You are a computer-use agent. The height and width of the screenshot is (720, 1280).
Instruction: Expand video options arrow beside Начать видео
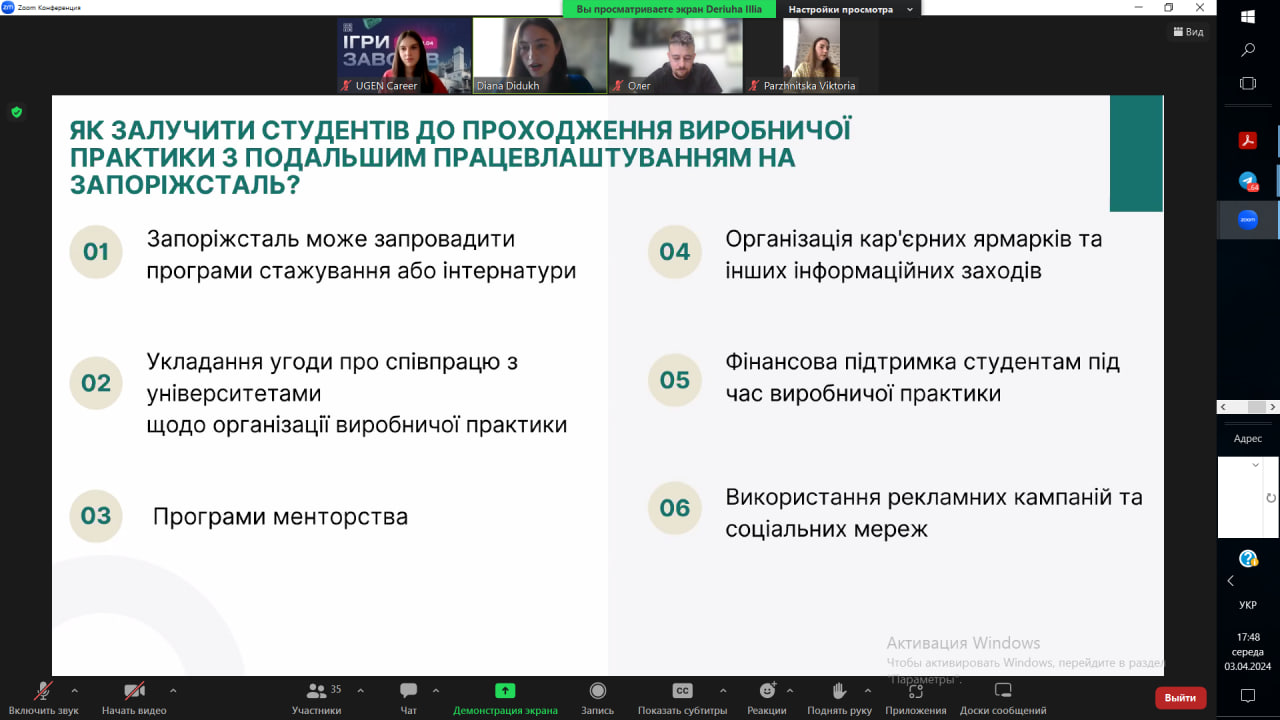coord(173,690)
